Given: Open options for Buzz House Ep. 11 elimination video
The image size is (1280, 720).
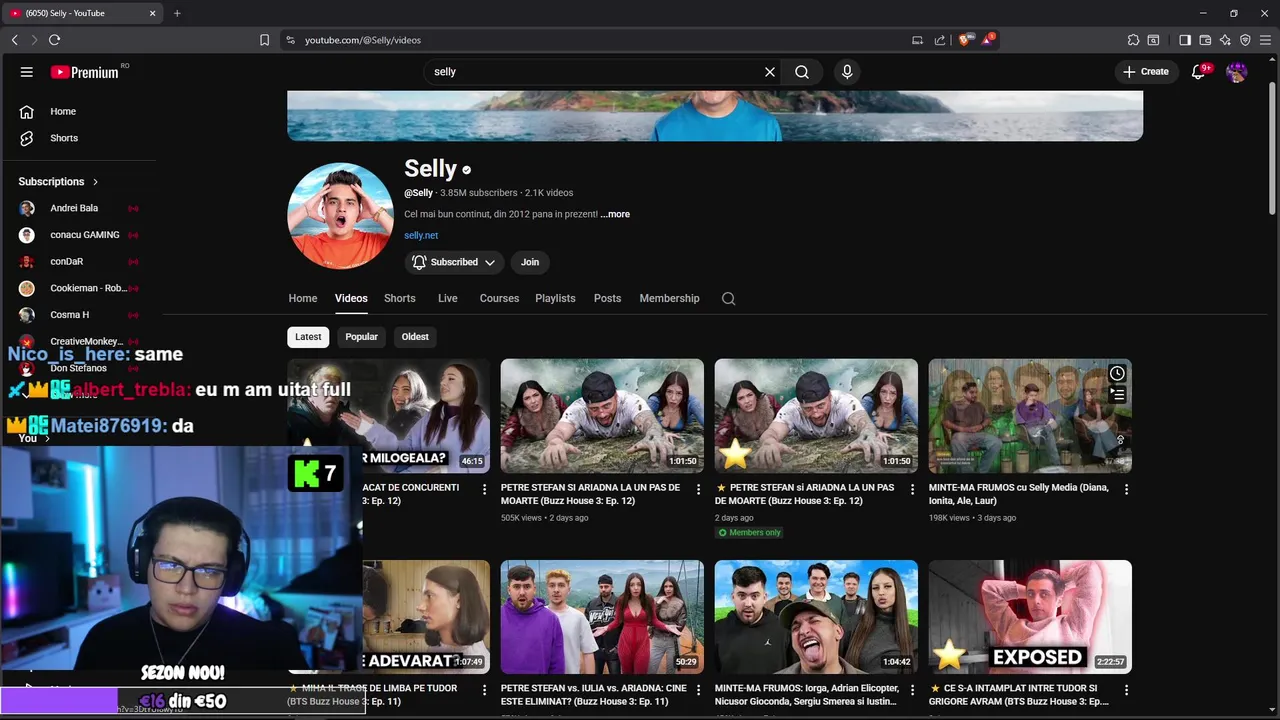Looking at the screenshot, I should pyautogui.click(x=699, y=690).
